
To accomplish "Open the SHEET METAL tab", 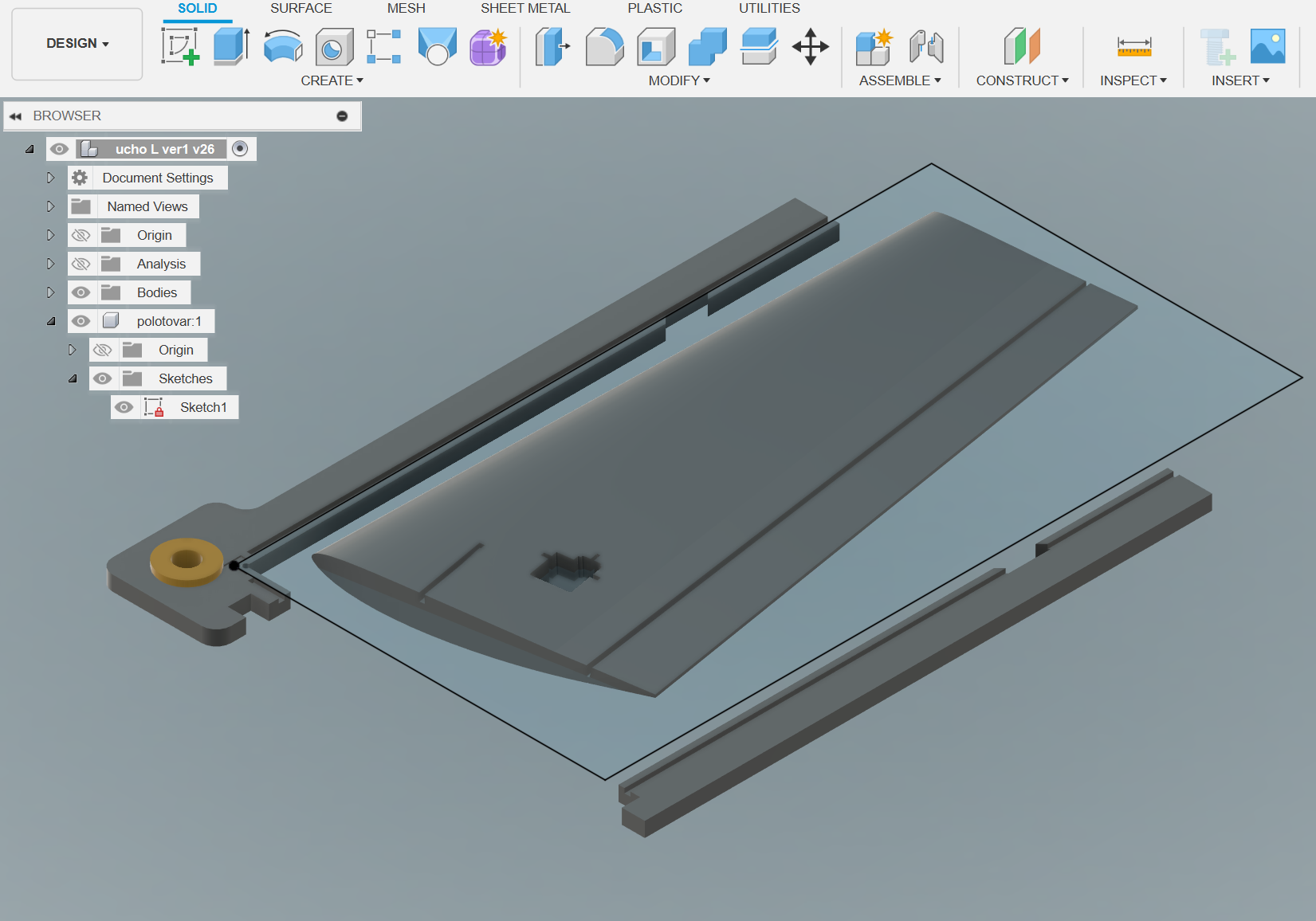I will [x=524, y=9].
